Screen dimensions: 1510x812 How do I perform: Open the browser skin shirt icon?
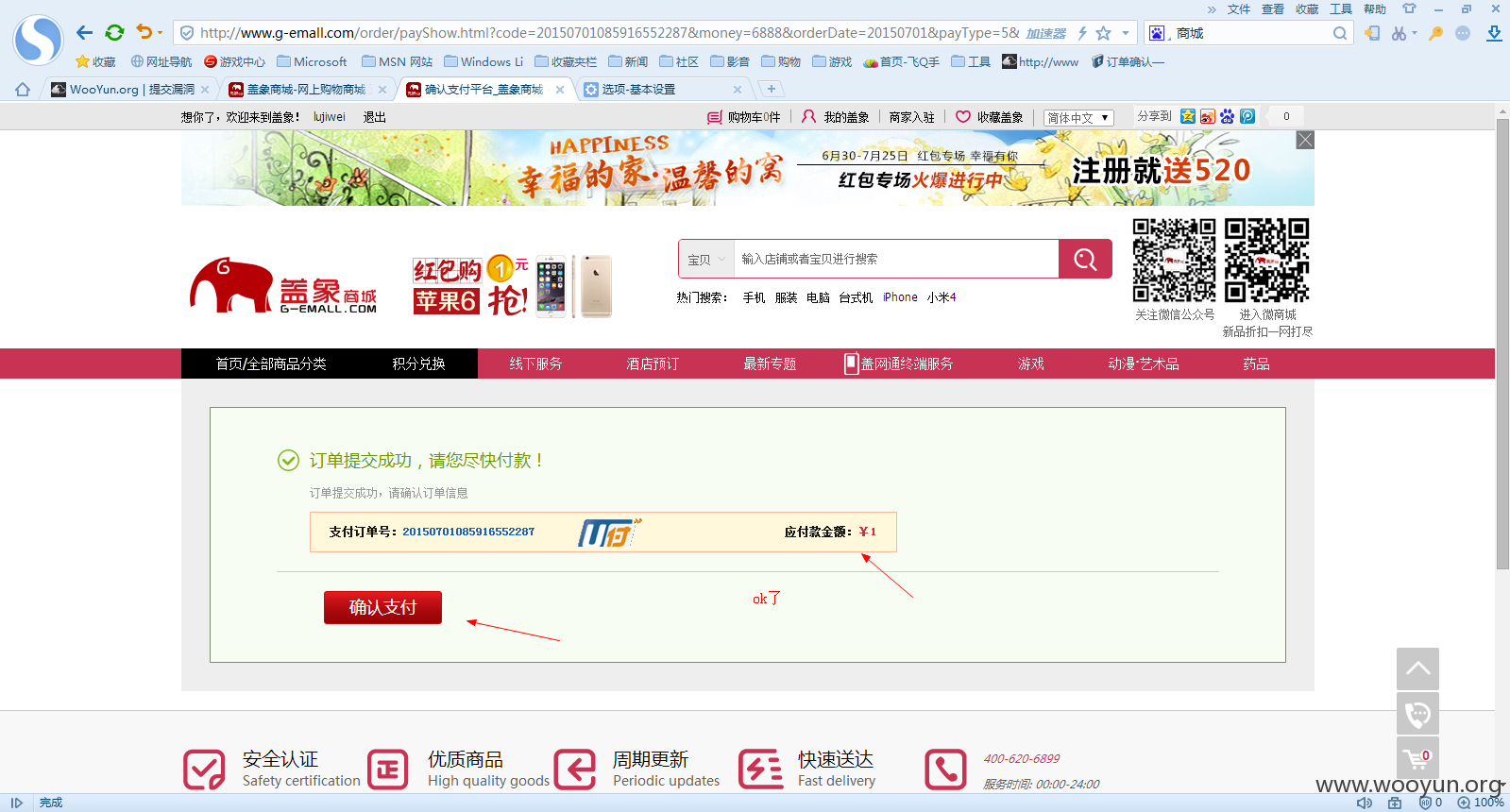click(1409, 8)
